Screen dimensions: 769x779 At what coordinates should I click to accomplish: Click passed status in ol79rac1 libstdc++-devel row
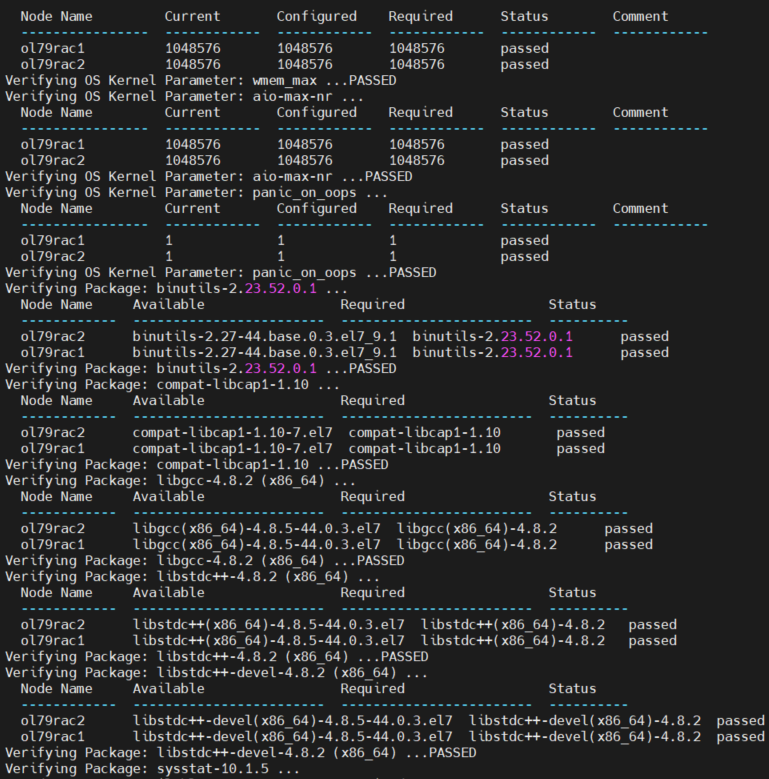click(740, 737)
